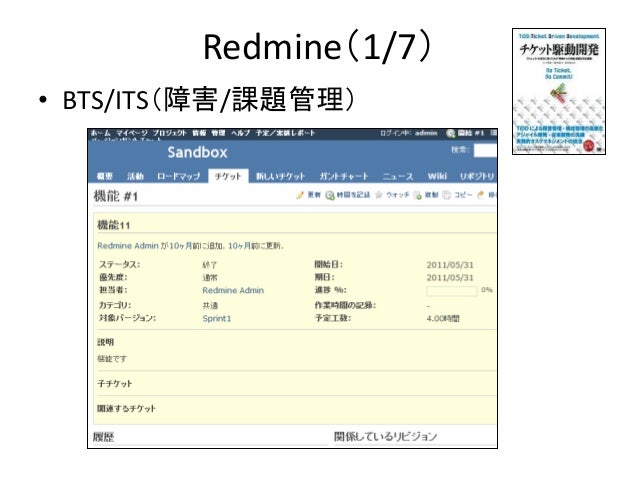Click the admin user link
Viewport: 638px width, 479px height.
426,133
